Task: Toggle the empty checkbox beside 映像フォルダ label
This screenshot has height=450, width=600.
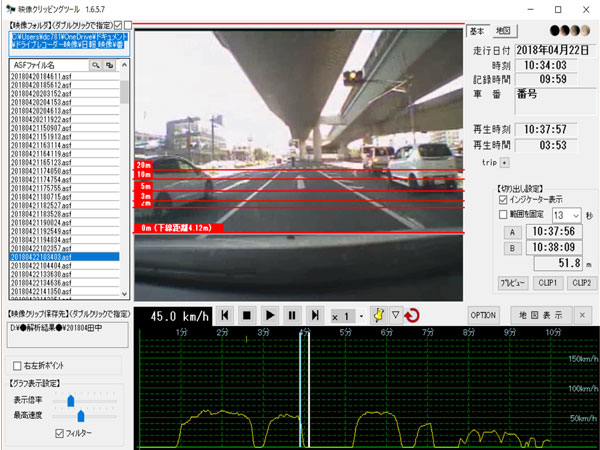Action: point(128,25)
